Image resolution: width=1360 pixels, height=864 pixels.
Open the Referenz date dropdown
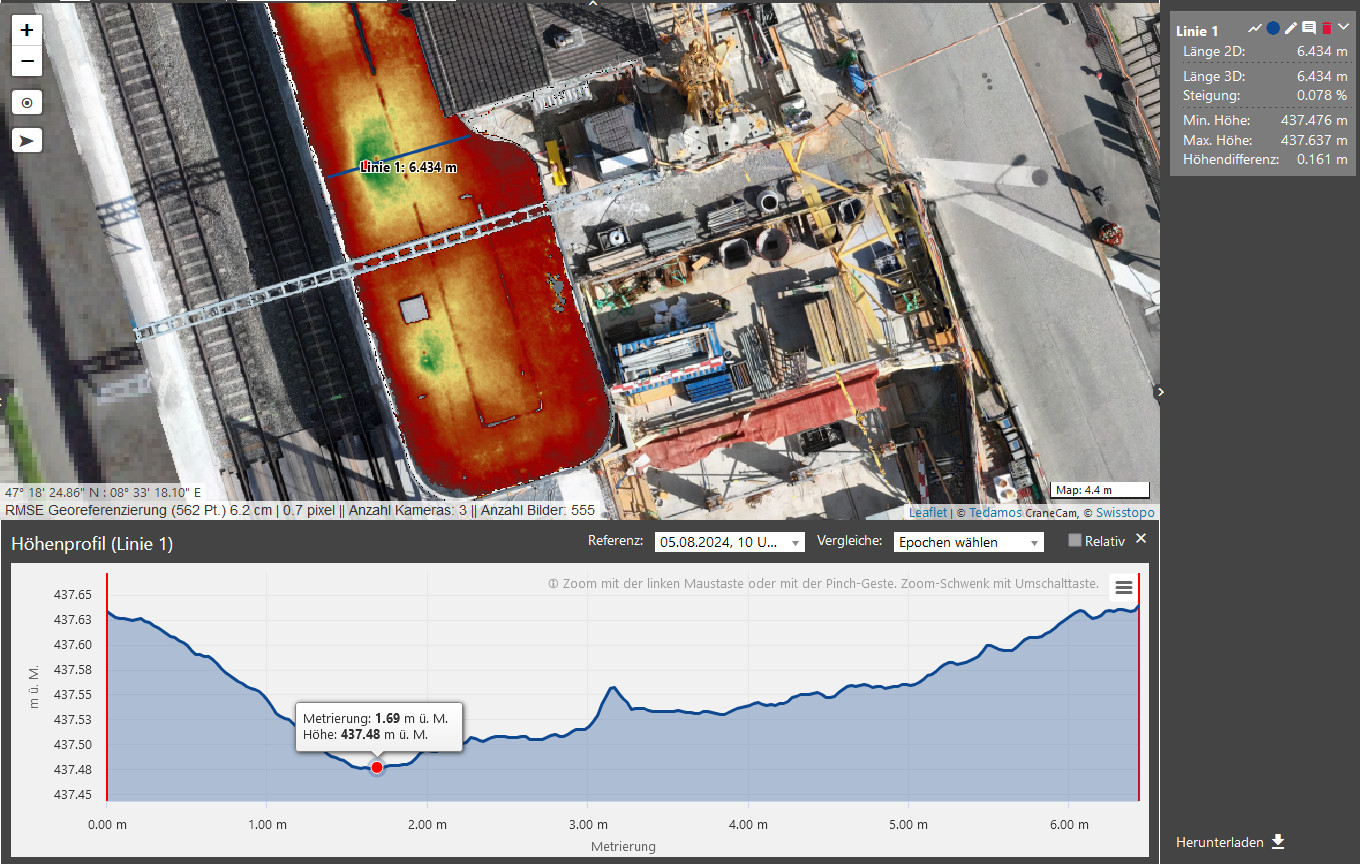point(729,542)
